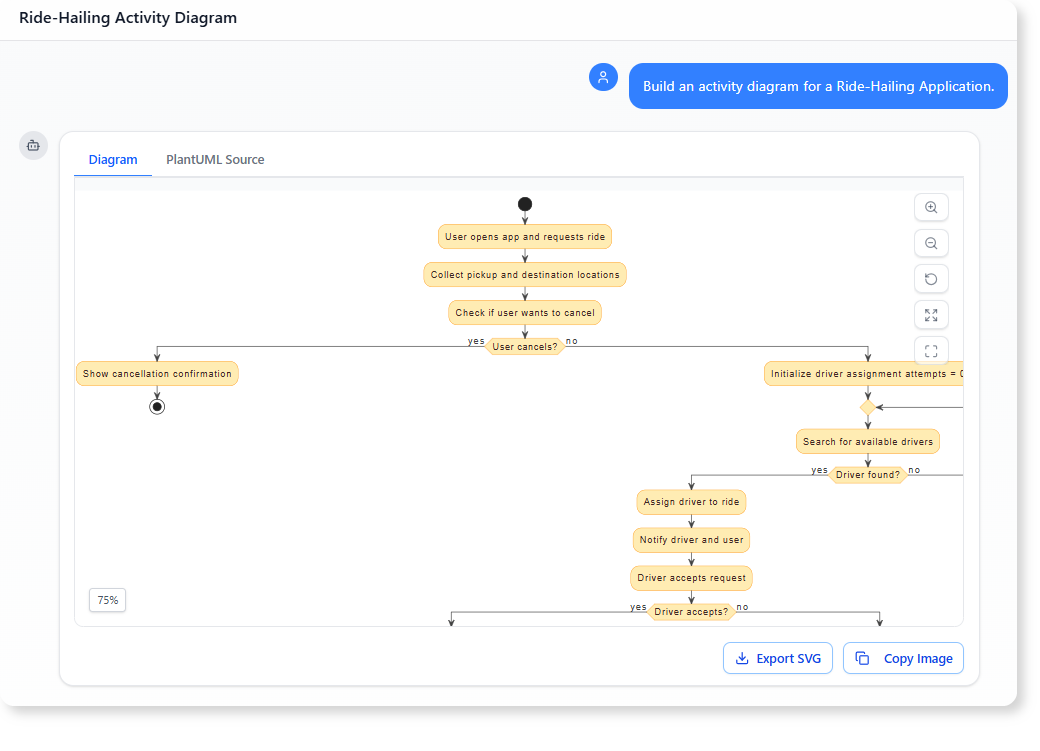Click the 'User cancels?' decision label
This screenshot has width=1040, height=751.
pyautogui.click(x=524, y=346)
